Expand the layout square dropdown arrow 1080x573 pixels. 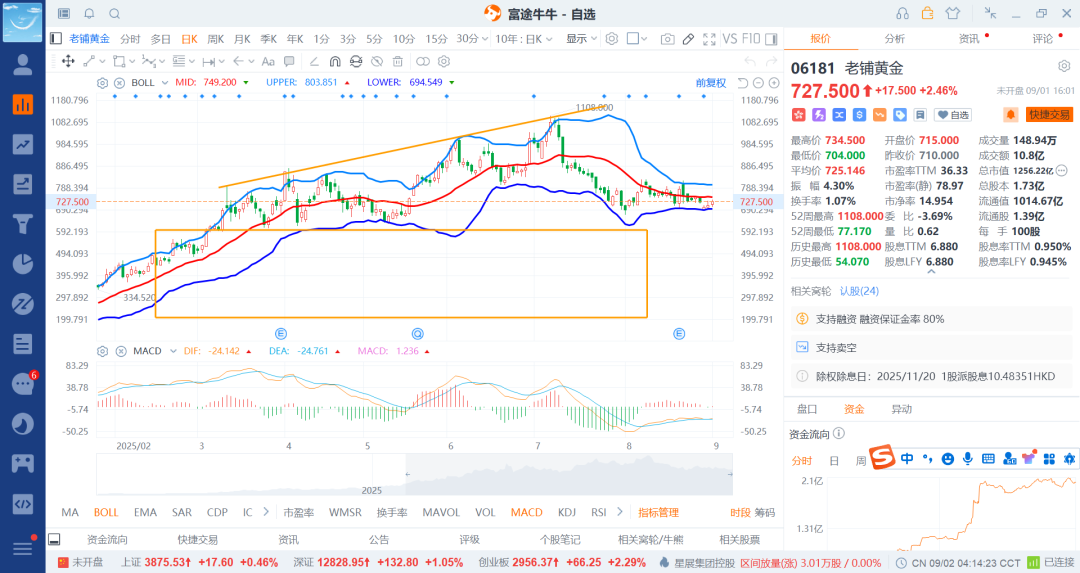[x=644, y=39]
